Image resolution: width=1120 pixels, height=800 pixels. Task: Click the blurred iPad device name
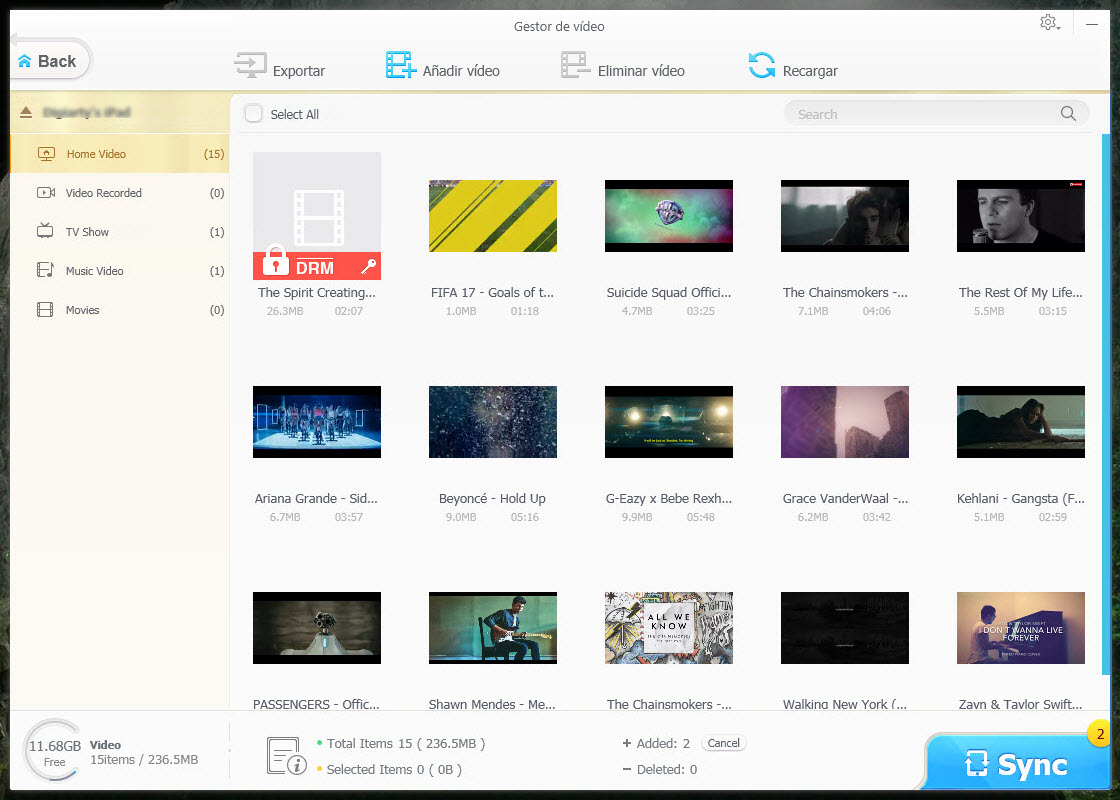(86, 112)
